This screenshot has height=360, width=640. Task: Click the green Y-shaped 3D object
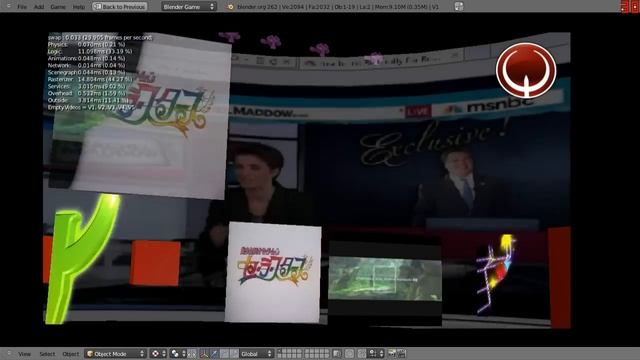80,258
